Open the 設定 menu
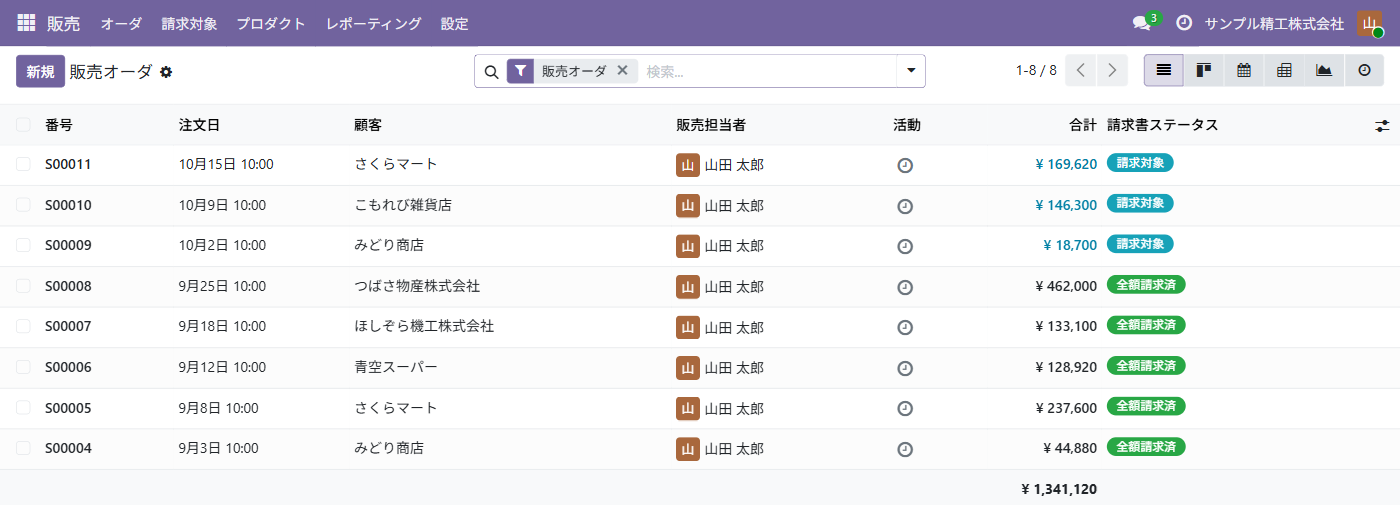1400x505 pixels. pyautogui.click(x=454, y=23)
